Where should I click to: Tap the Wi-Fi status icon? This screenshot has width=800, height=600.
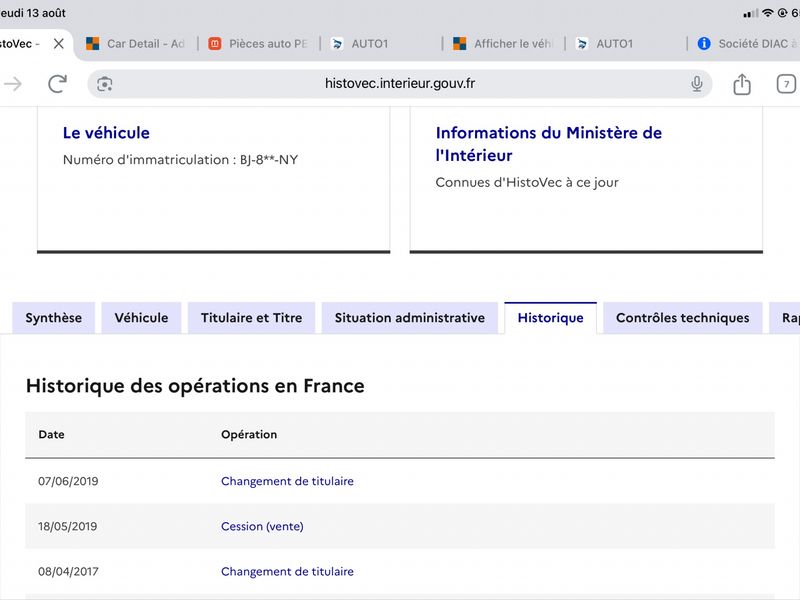point(767,13)
